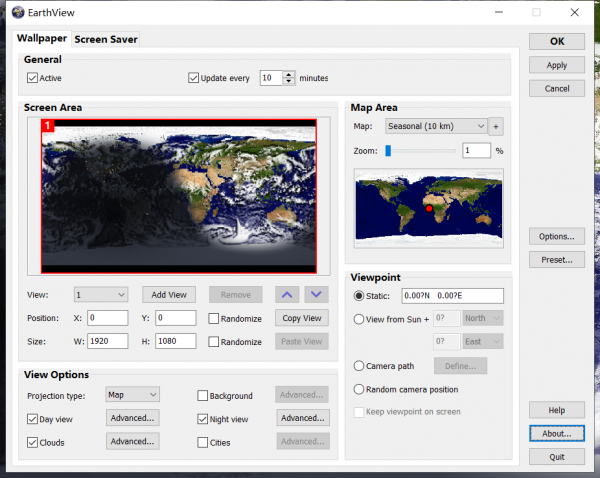
Task: Click the Position X input field
Action: pos(108,318)
